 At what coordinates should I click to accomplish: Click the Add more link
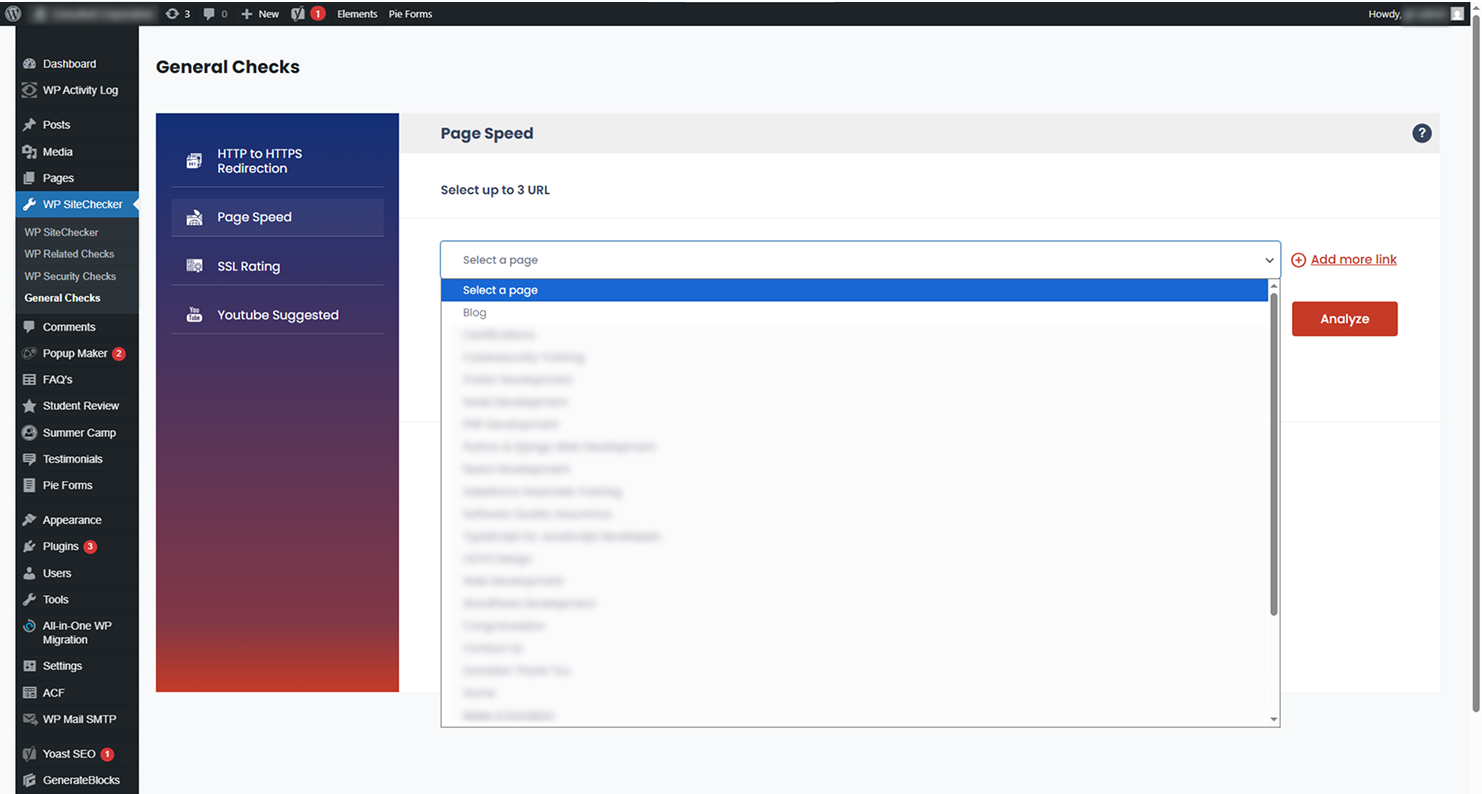point(1353,260)
